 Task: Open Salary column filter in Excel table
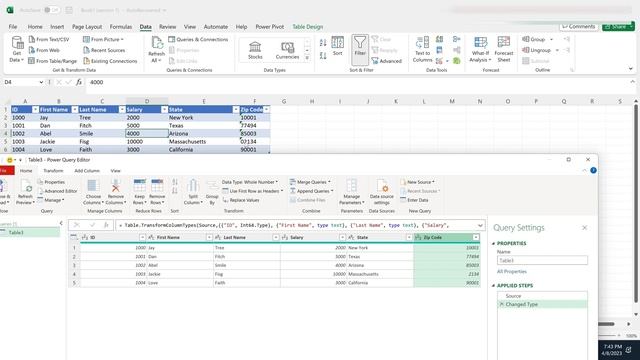(164, 109)
